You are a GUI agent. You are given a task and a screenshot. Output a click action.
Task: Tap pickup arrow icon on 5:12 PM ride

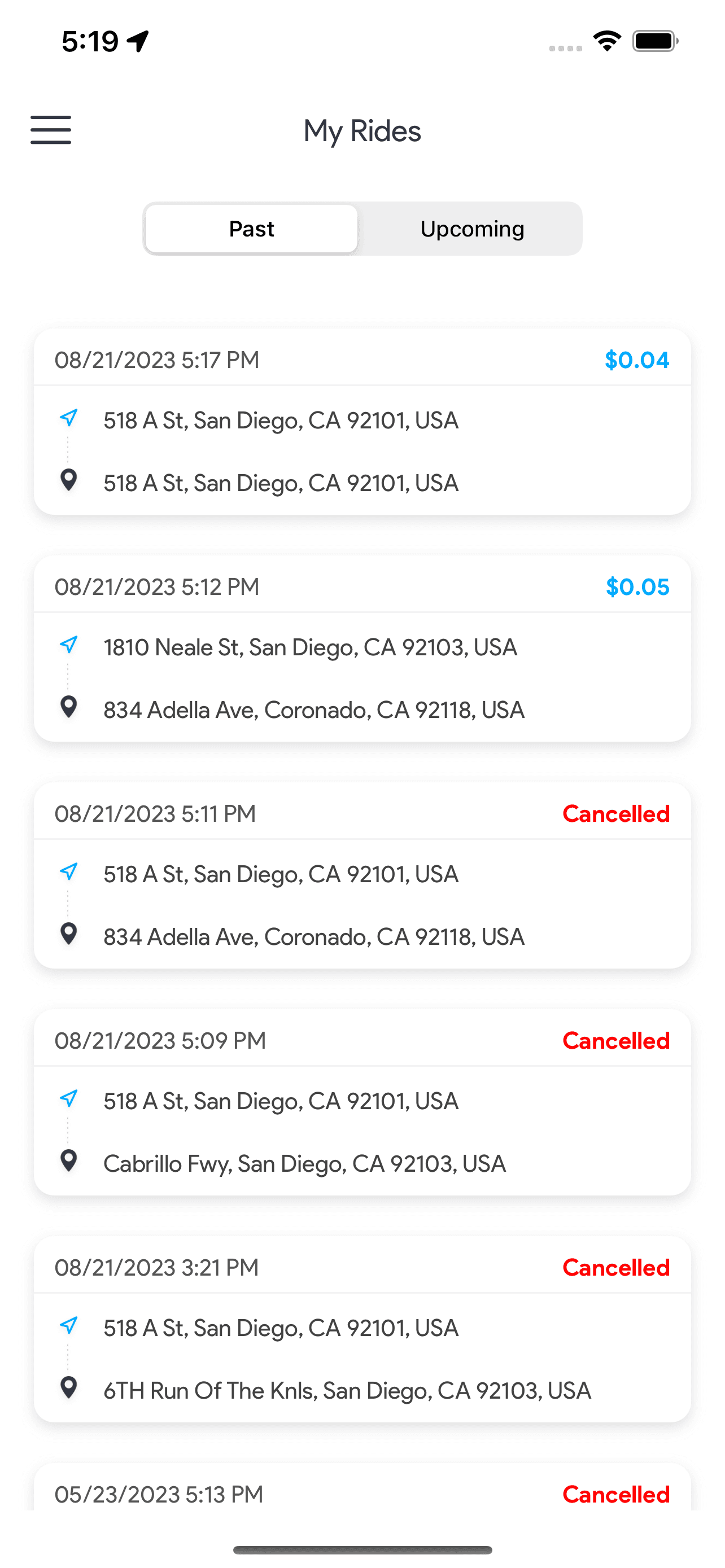69,645
